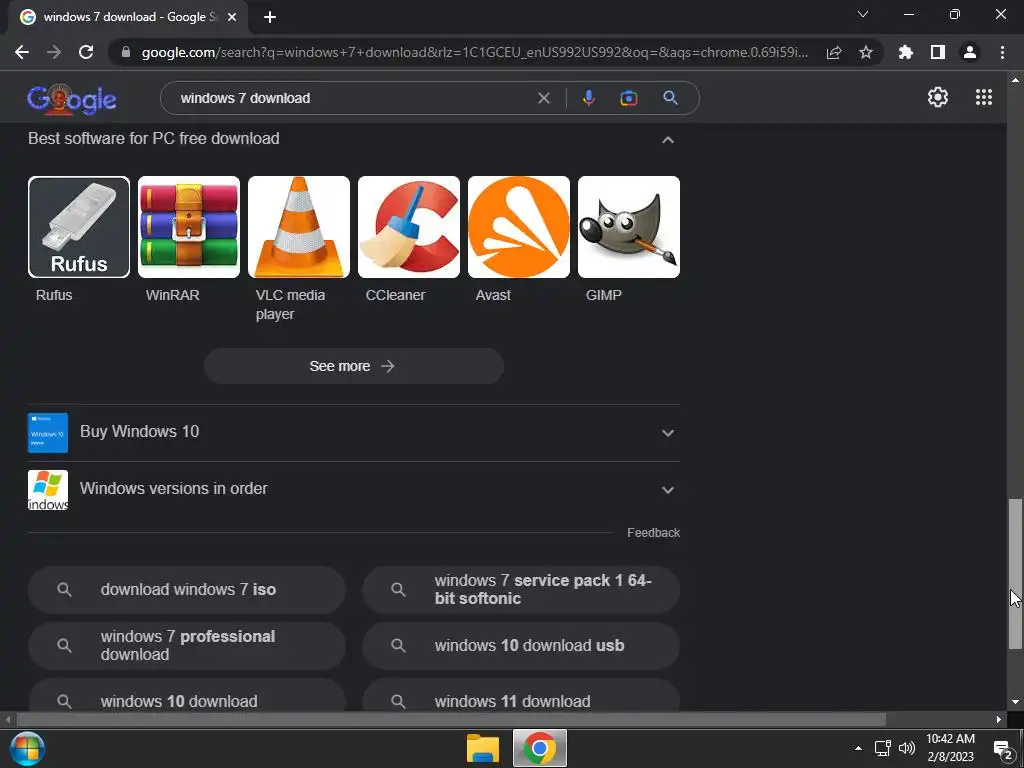Search windows 10 download usb suggestion

[521, 646]
